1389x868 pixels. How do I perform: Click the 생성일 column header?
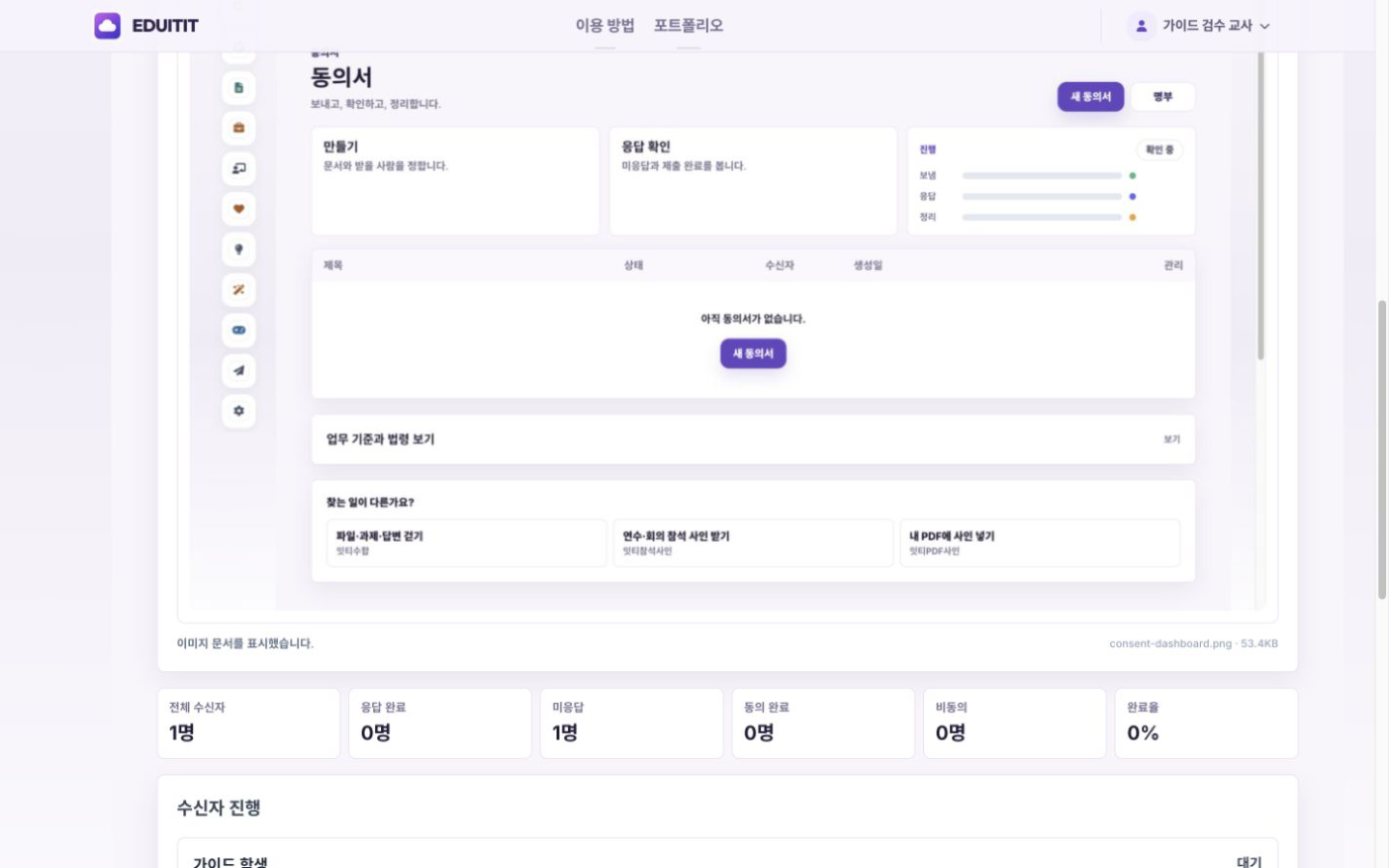(x=868, y=265)
